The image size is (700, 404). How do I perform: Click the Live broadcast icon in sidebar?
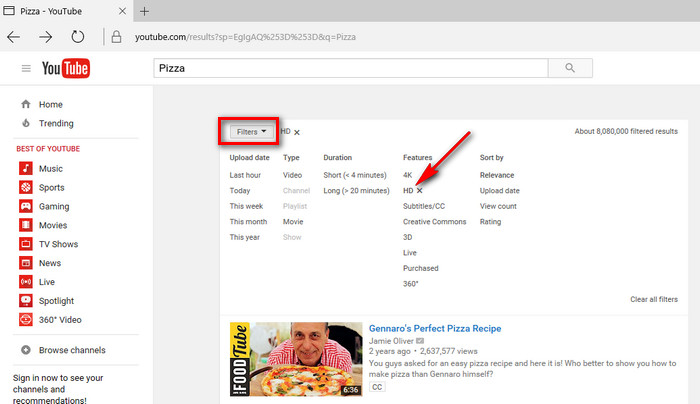click(x=26, y=282)
